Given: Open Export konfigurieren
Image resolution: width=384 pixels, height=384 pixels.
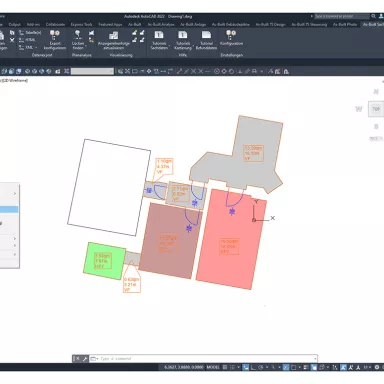Looking at the screenshot, I should click(55, 40).
